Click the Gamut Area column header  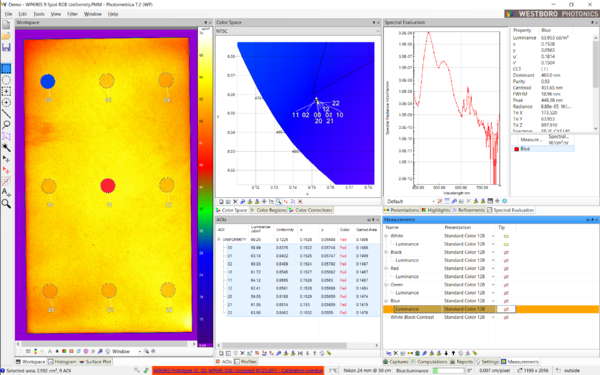click(367, 230)
